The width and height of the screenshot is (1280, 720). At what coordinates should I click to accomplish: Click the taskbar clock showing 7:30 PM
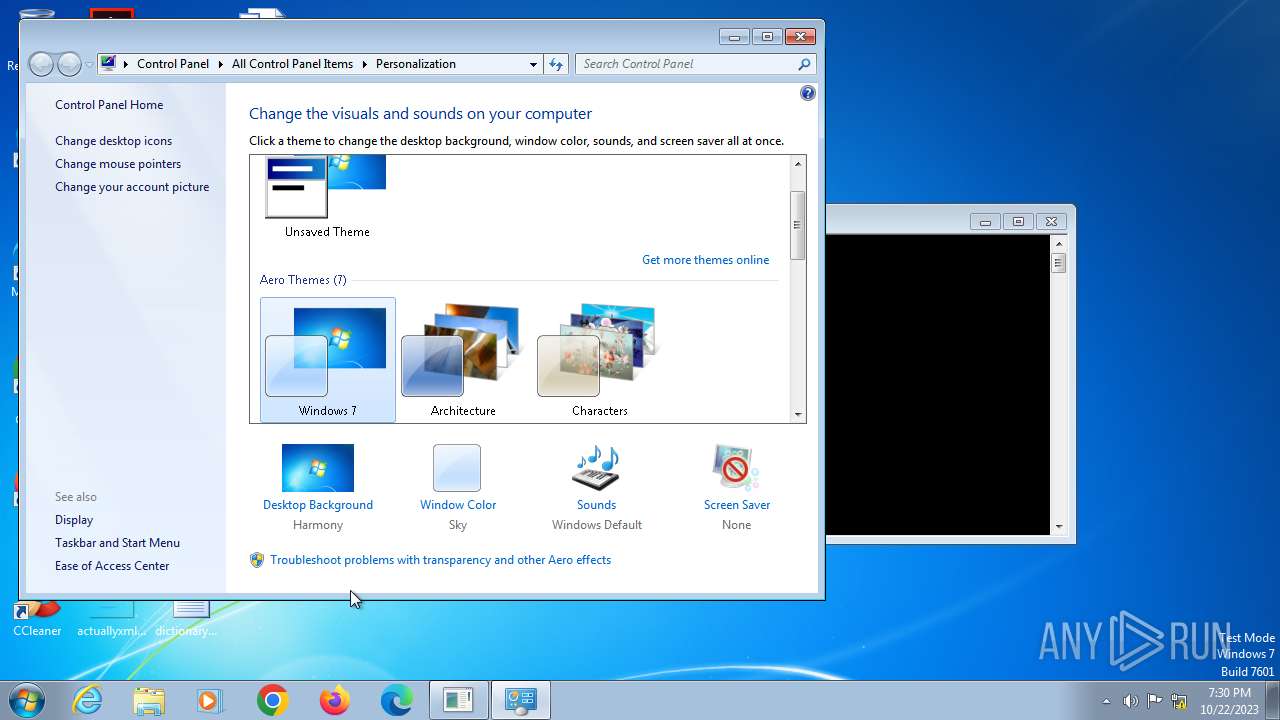[1229, 701]
